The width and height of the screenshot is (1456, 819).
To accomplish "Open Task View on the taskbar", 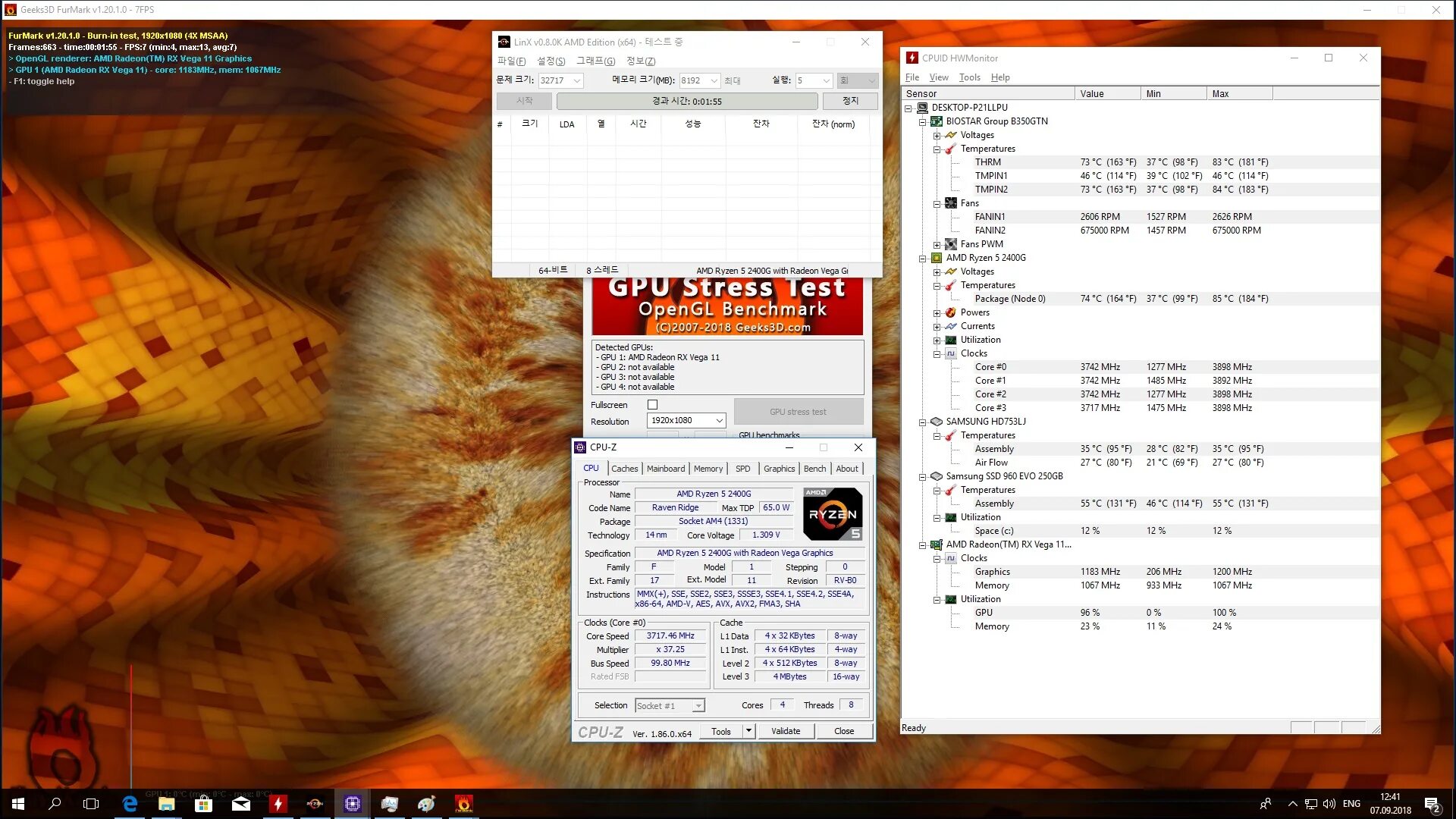I will coord(91,804).
